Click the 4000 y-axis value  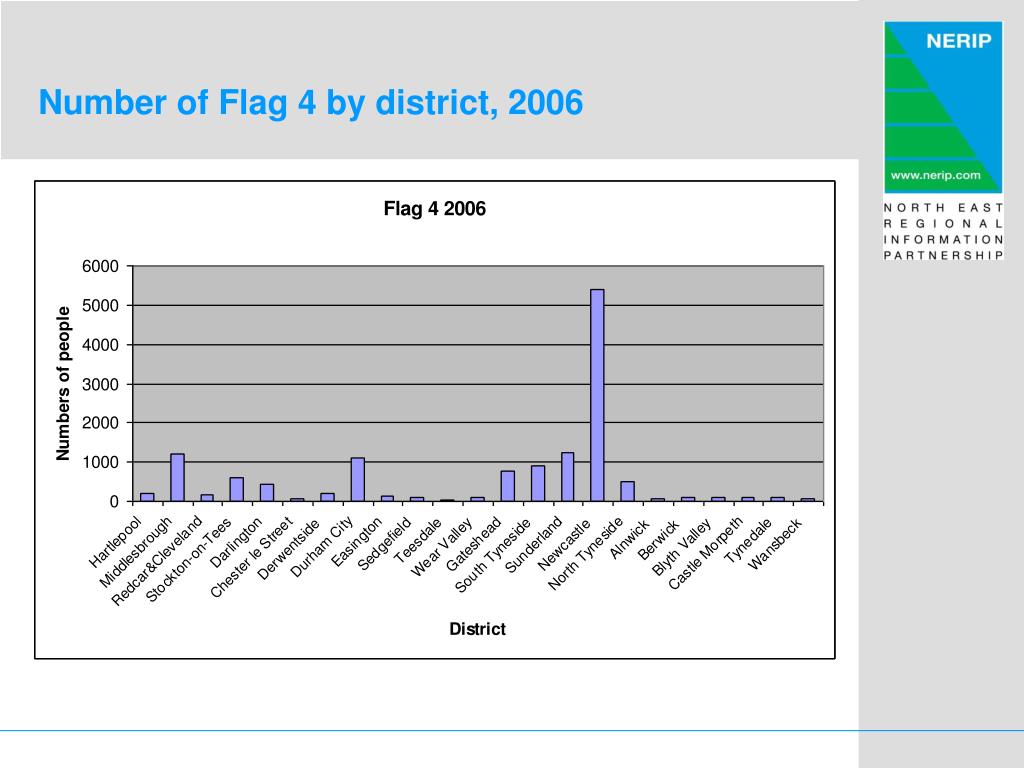[101, 345]
